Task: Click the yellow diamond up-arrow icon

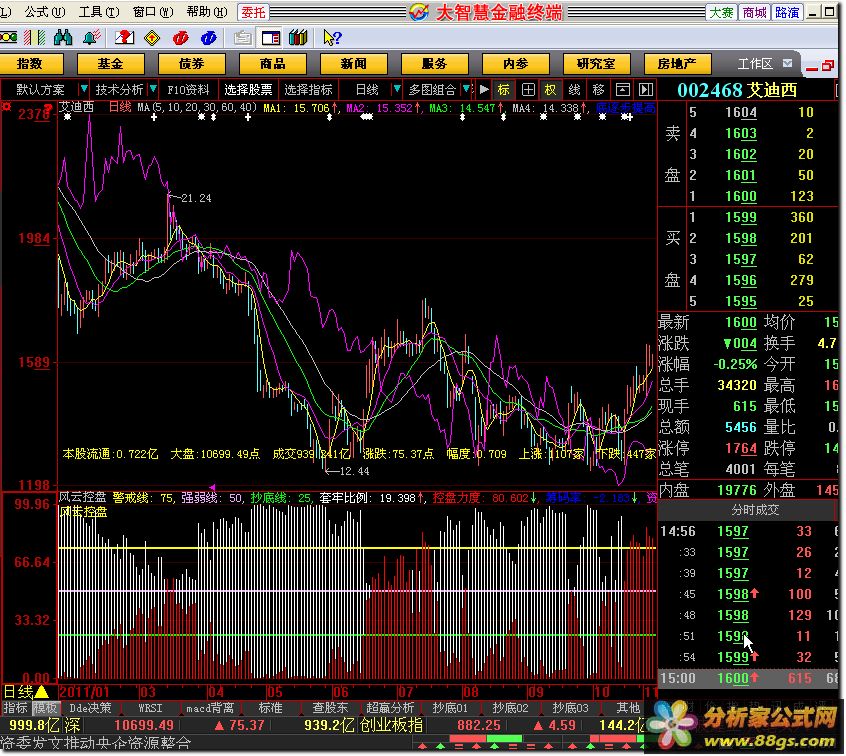Action: point(152,38)
